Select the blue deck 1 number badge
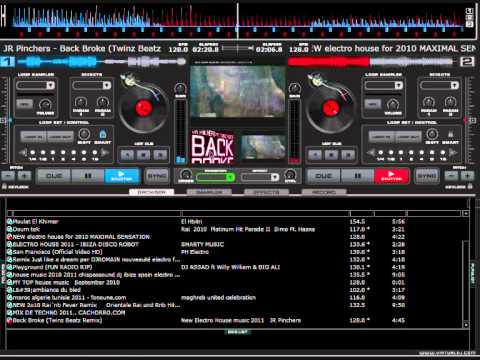 click(x=7, y=62)
